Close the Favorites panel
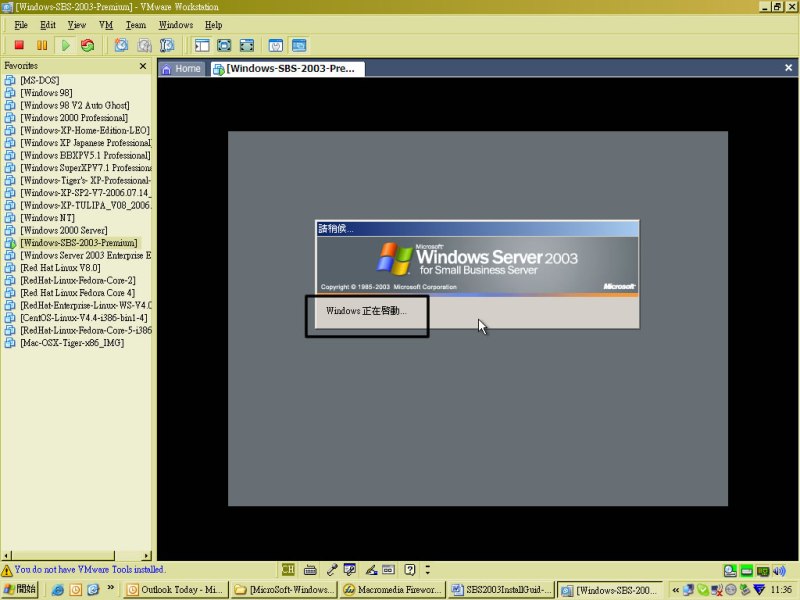Viewport: 800px width, 600px height. pyautogui.click(x=143, y=66)
